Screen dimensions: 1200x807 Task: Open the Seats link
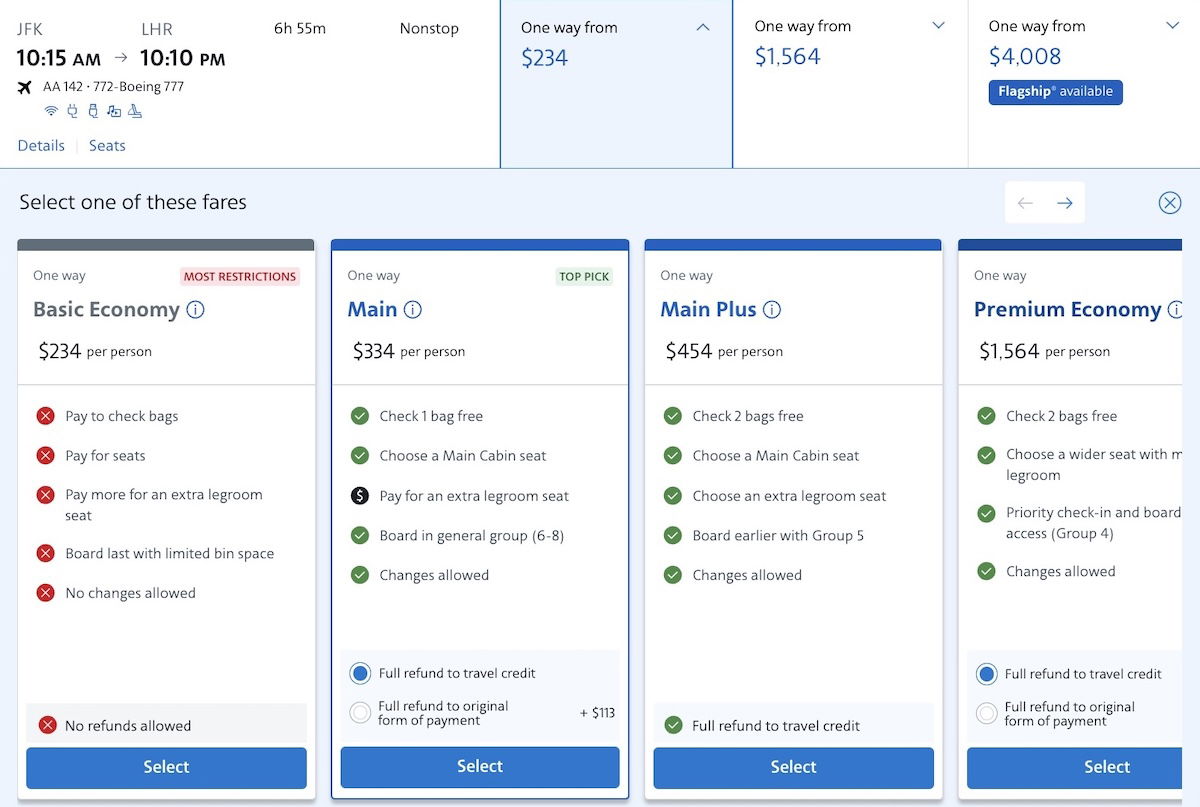(x=107, y=146)
